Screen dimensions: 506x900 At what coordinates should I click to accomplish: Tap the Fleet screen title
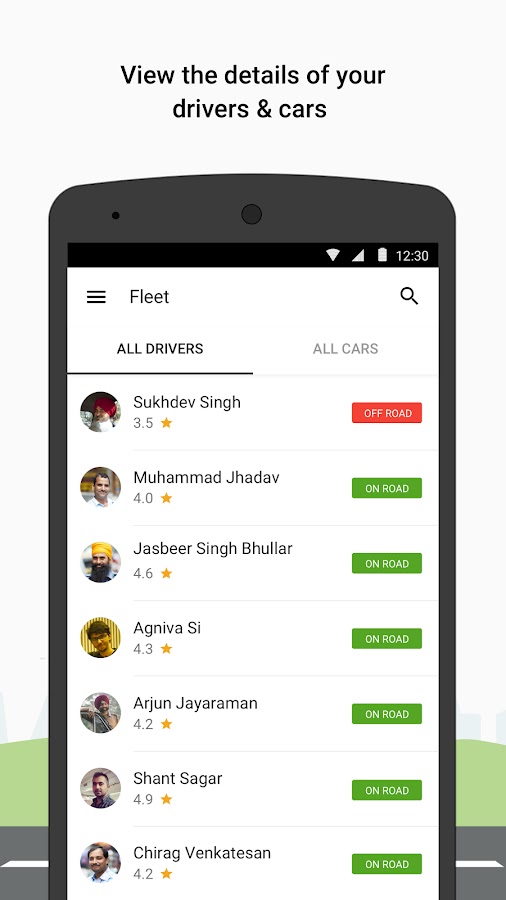point(149,297)
